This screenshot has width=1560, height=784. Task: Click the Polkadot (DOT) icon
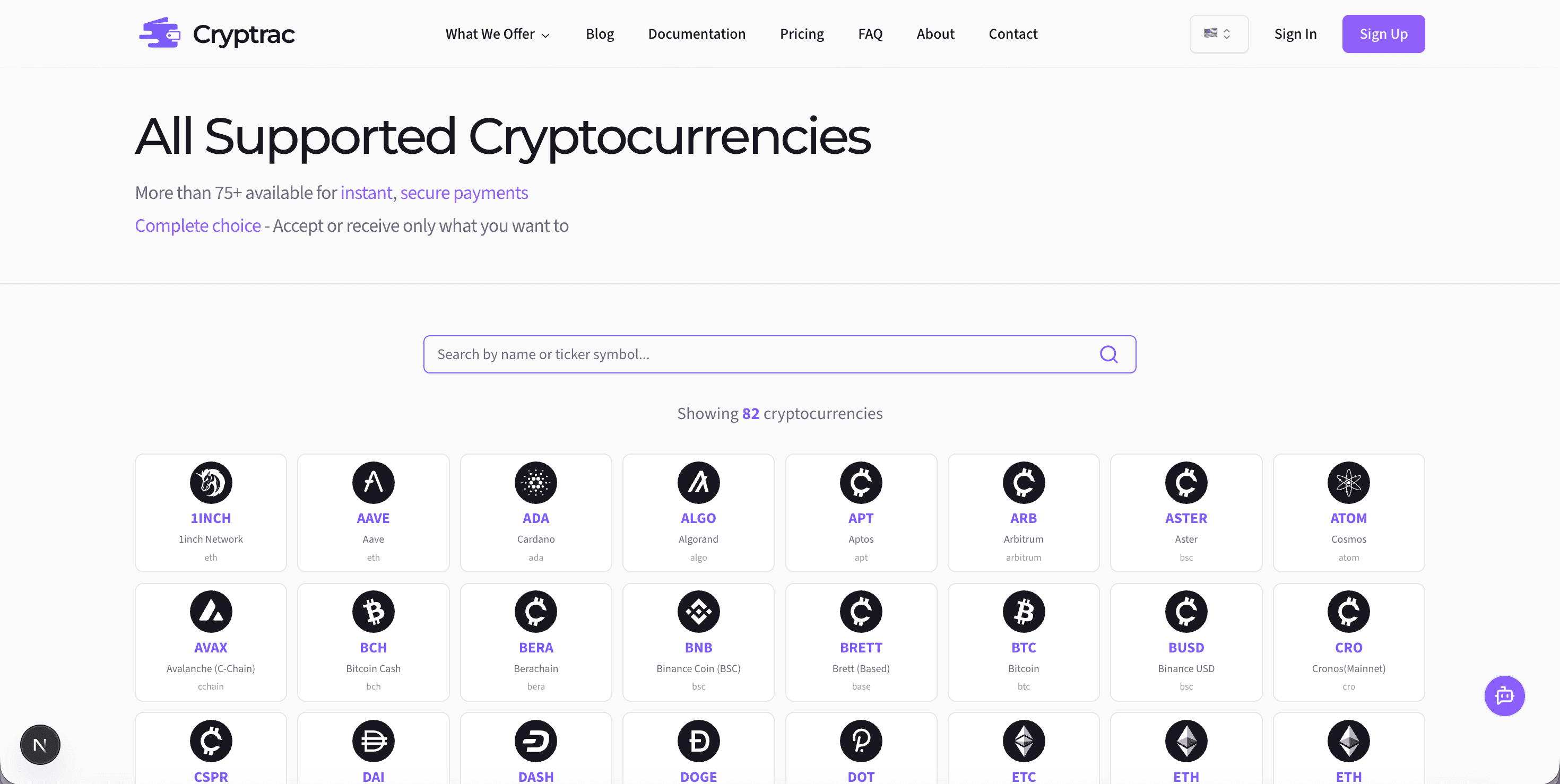(861, 741)
